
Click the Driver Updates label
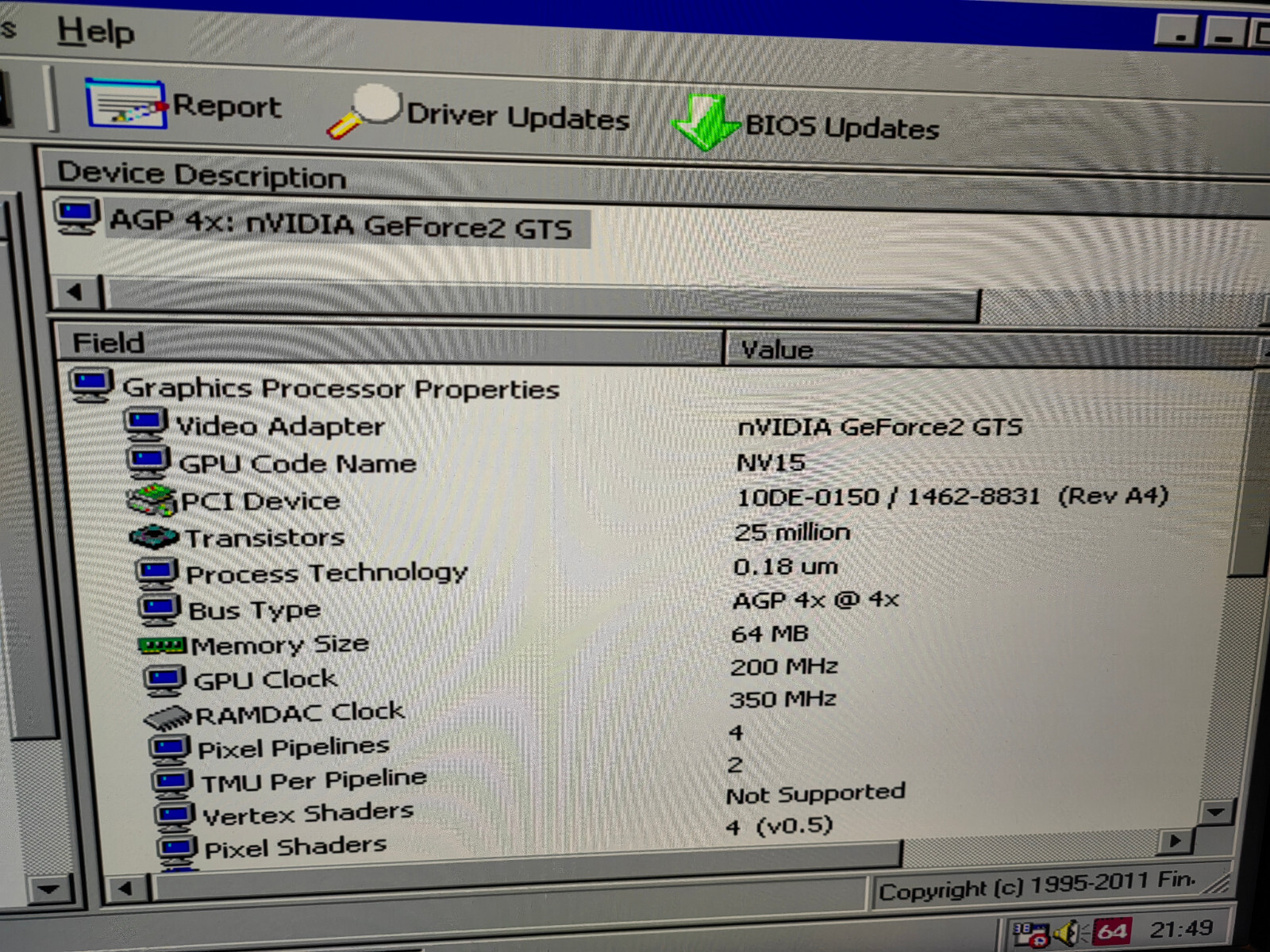pyautogui.click(x=518, y=117)
